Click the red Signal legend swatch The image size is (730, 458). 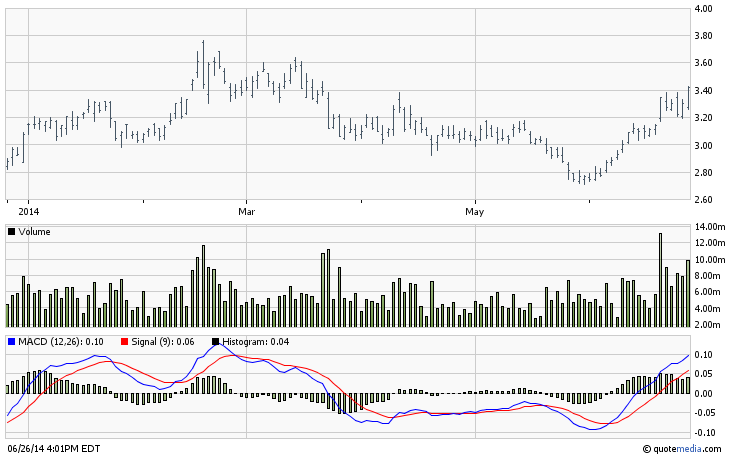pos(124,342)
